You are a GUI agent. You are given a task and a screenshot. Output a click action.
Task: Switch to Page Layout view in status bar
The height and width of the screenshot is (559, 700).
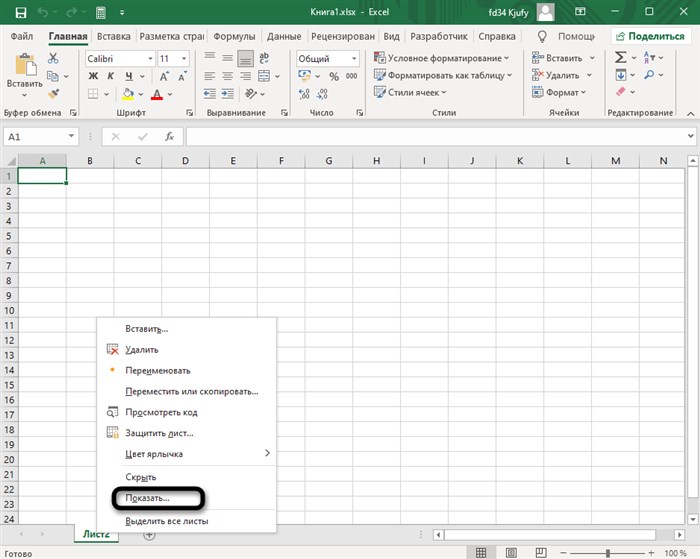511,553
